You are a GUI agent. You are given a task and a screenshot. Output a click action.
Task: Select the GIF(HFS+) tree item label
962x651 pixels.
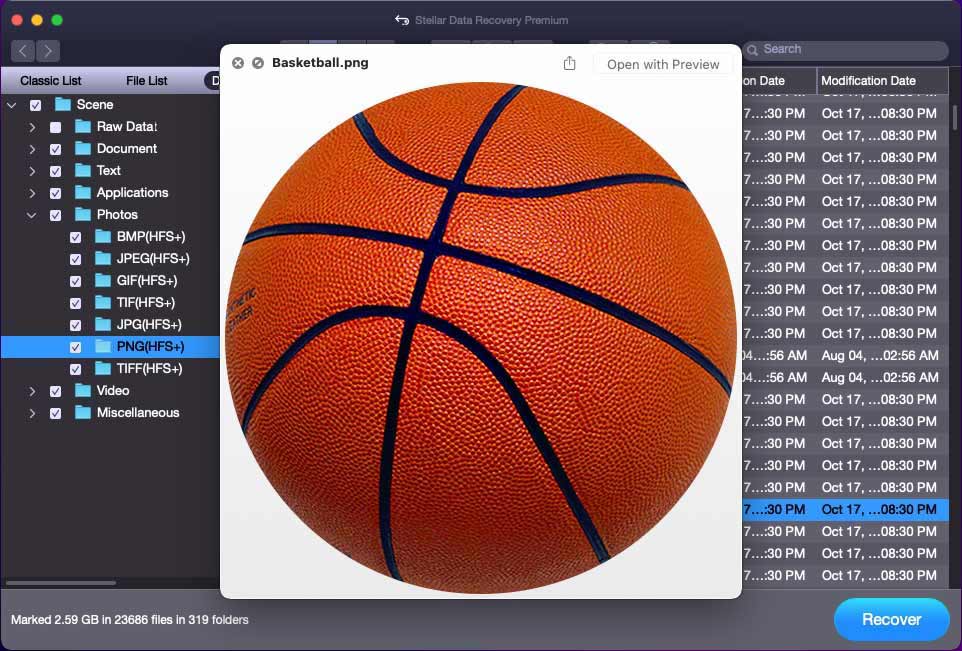pyautogui.click(x=147, y=280)
